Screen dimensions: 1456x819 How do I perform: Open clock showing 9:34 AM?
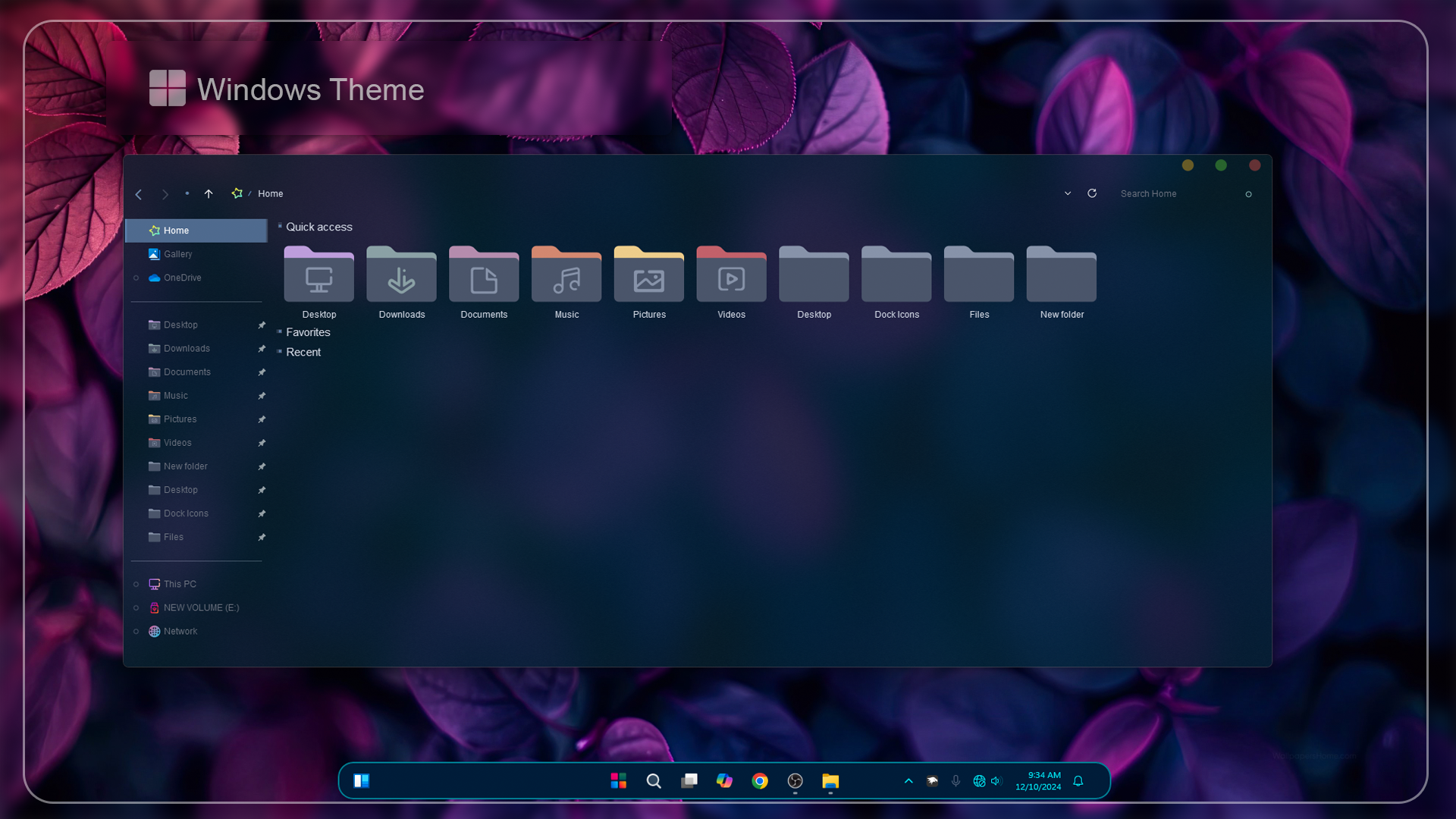(1038, 780)
